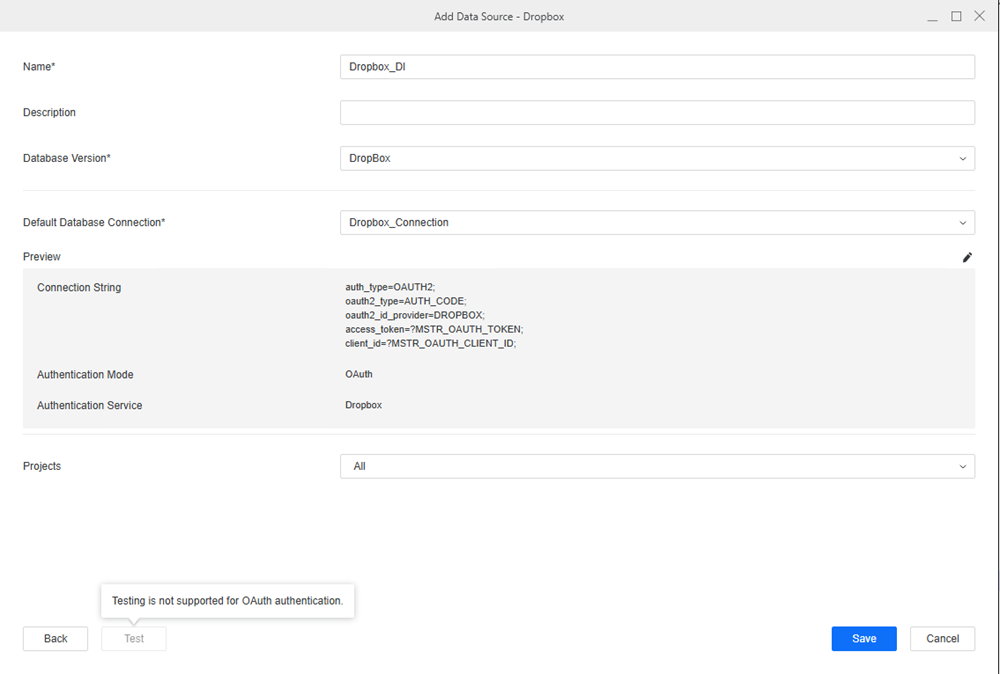Screen dimensions: 1000x674
Task: Click the 'client_id=?MSTR_OAUTH_CLIENT_ID;' line
Action: tap(430, 343)
